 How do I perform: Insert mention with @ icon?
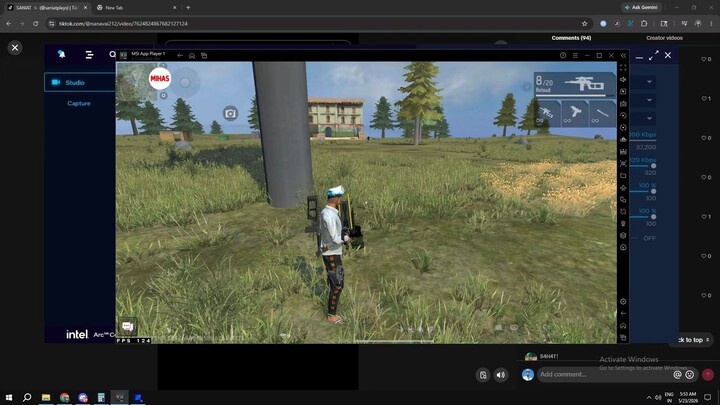[677, 375]
